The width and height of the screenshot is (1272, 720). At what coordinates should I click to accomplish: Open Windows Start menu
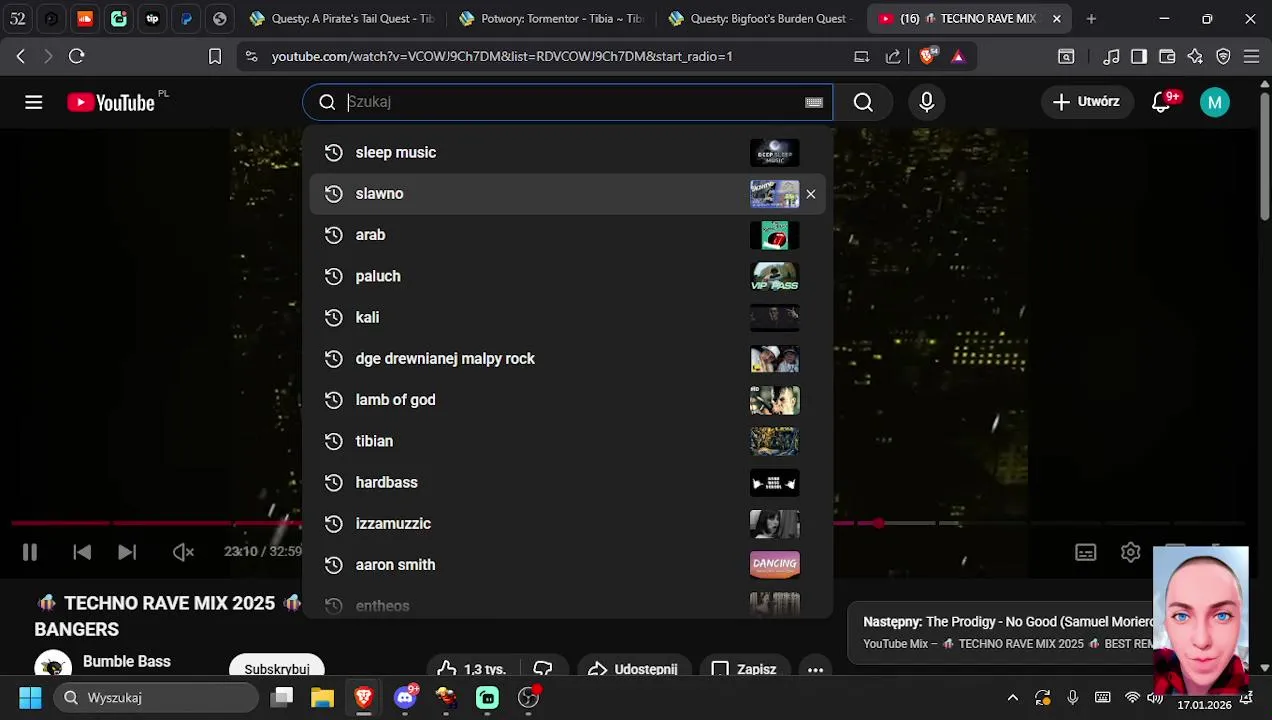[x=30, y=697]
